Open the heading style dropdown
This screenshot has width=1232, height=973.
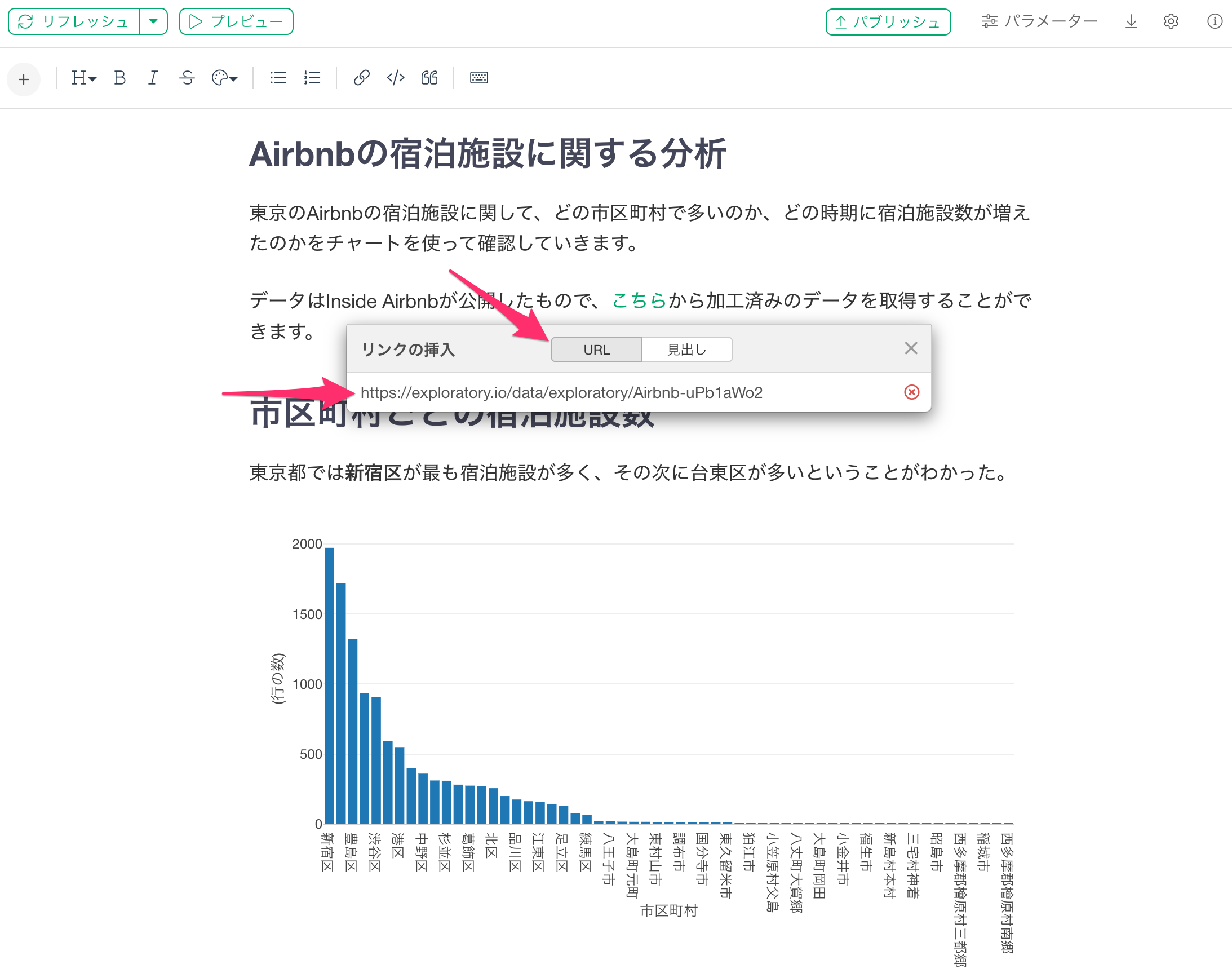(83, 77)
